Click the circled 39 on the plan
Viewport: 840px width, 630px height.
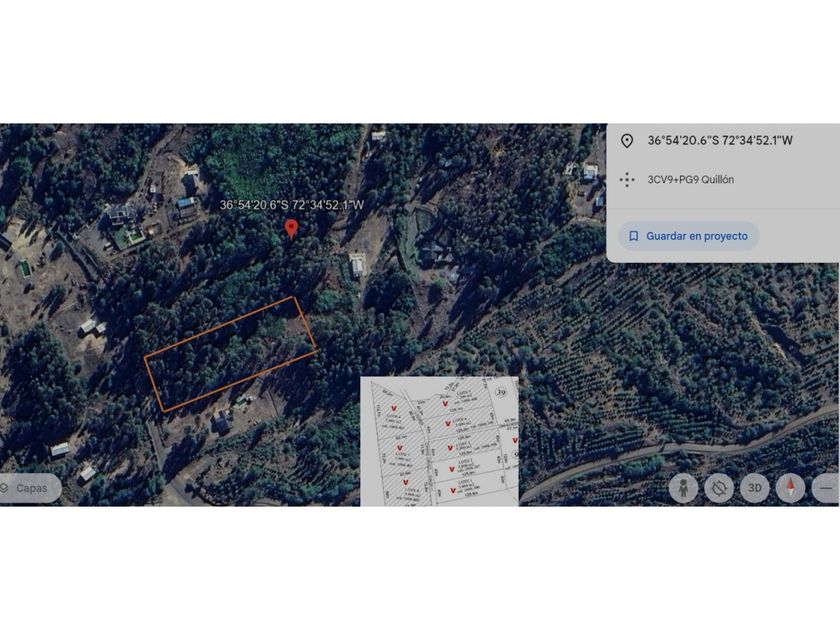click(501, 392)
